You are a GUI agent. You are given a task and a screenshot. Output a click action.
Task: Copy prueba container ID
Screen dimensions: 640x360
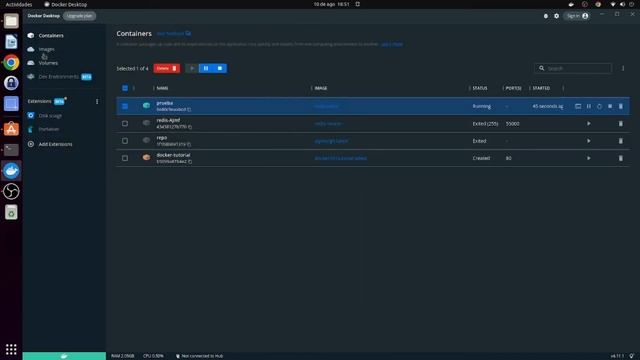click(x=189, y=109)
